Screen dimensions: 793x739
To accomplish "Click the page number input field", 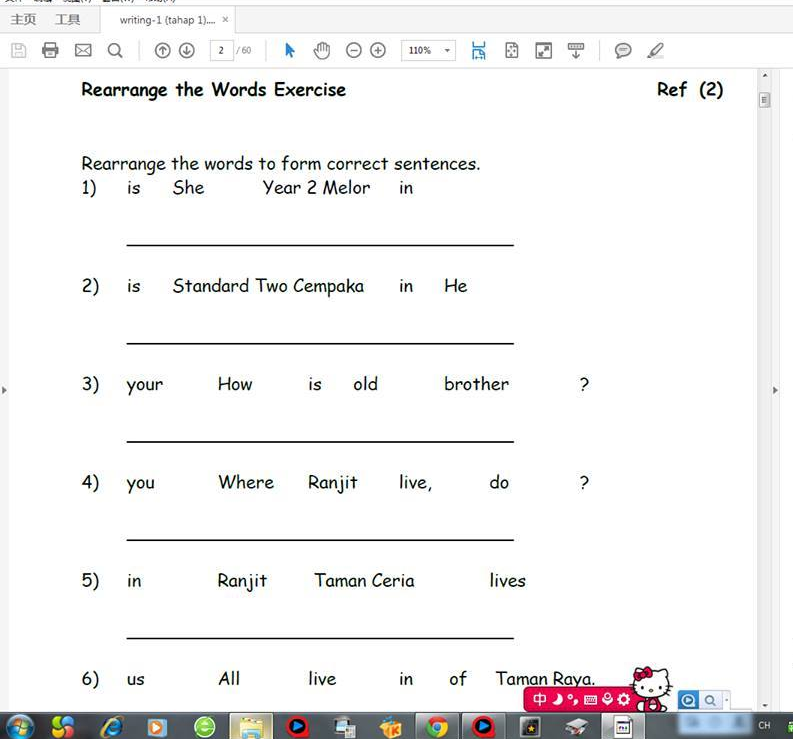I will [221, 50].
